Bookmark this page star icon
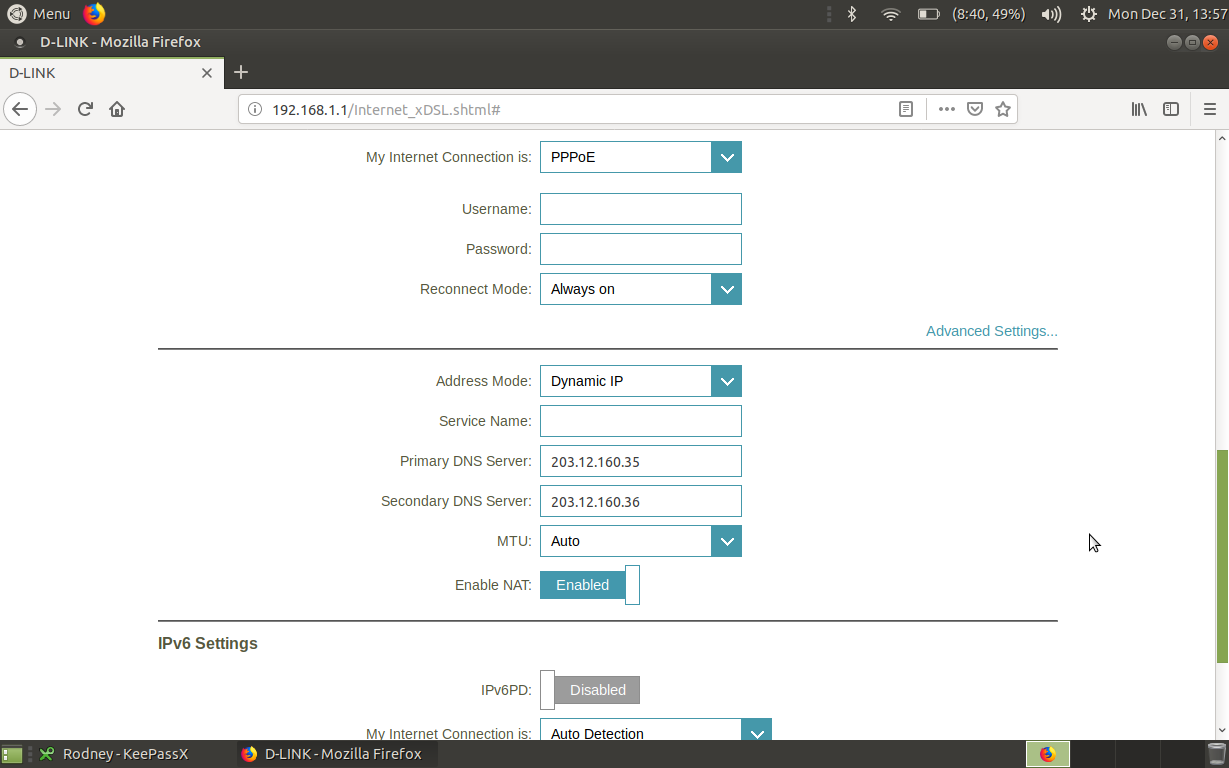1229x768 pixels. click(x=1002, y=109)
